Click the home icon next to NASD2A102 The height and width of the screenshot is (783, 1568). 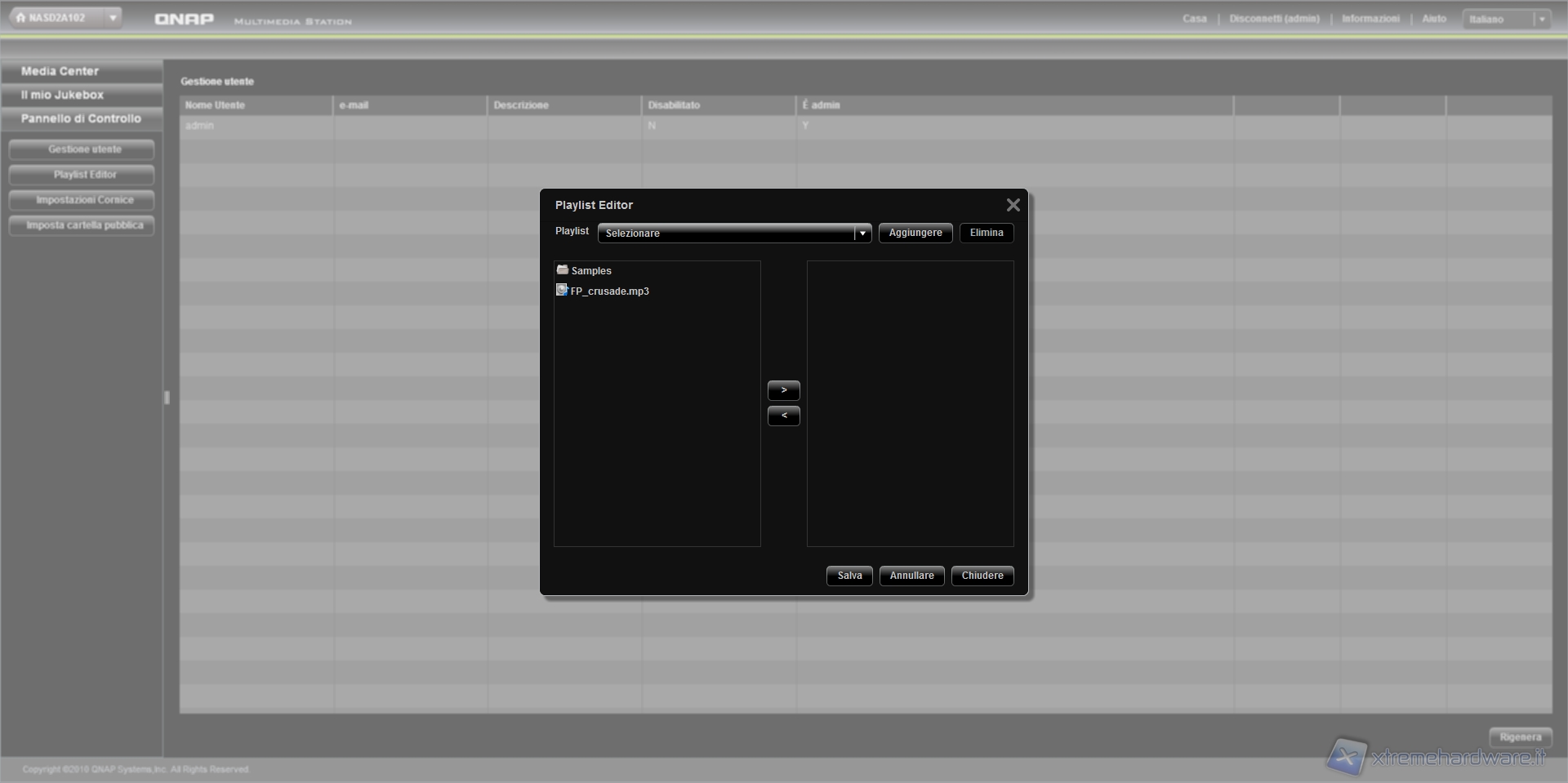[20, 17]
